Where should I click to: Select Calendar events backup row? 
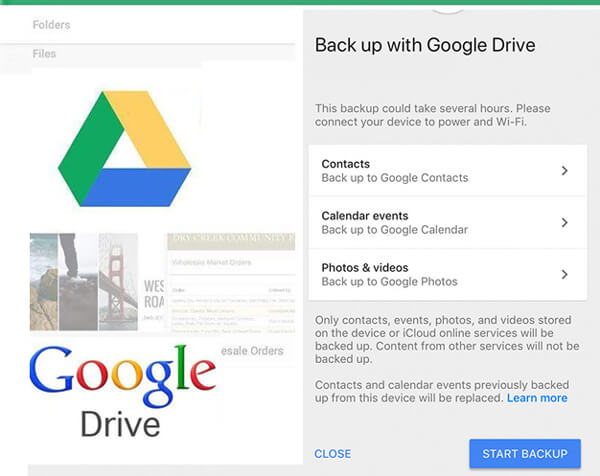point(448,223)
